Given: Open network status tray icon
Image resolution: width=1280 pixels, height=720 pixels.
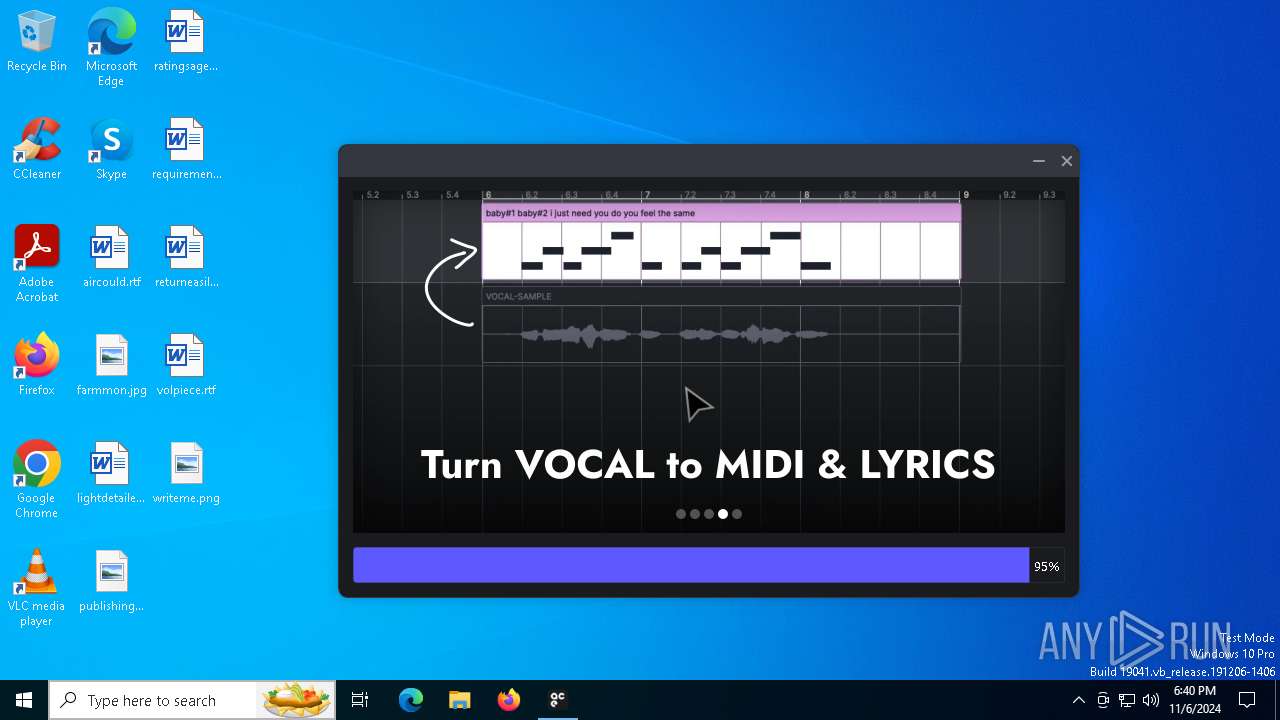Looking at the screenshot, I should coord(1127,700).
